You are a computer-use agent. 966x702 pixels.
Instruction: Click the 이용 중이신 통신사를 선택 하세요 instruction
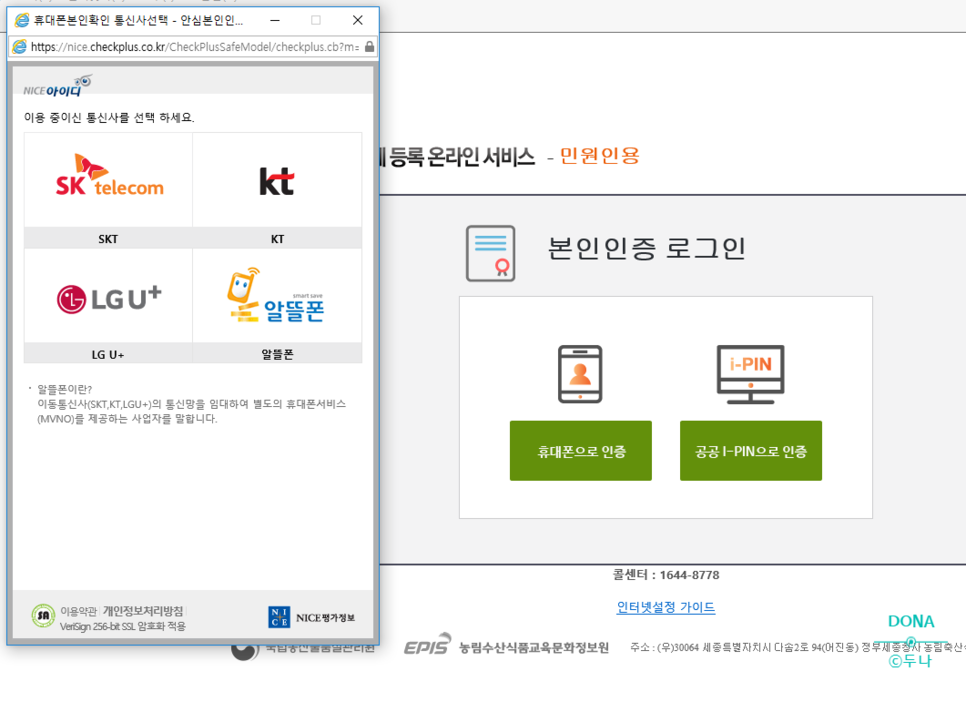coord(109,117)
